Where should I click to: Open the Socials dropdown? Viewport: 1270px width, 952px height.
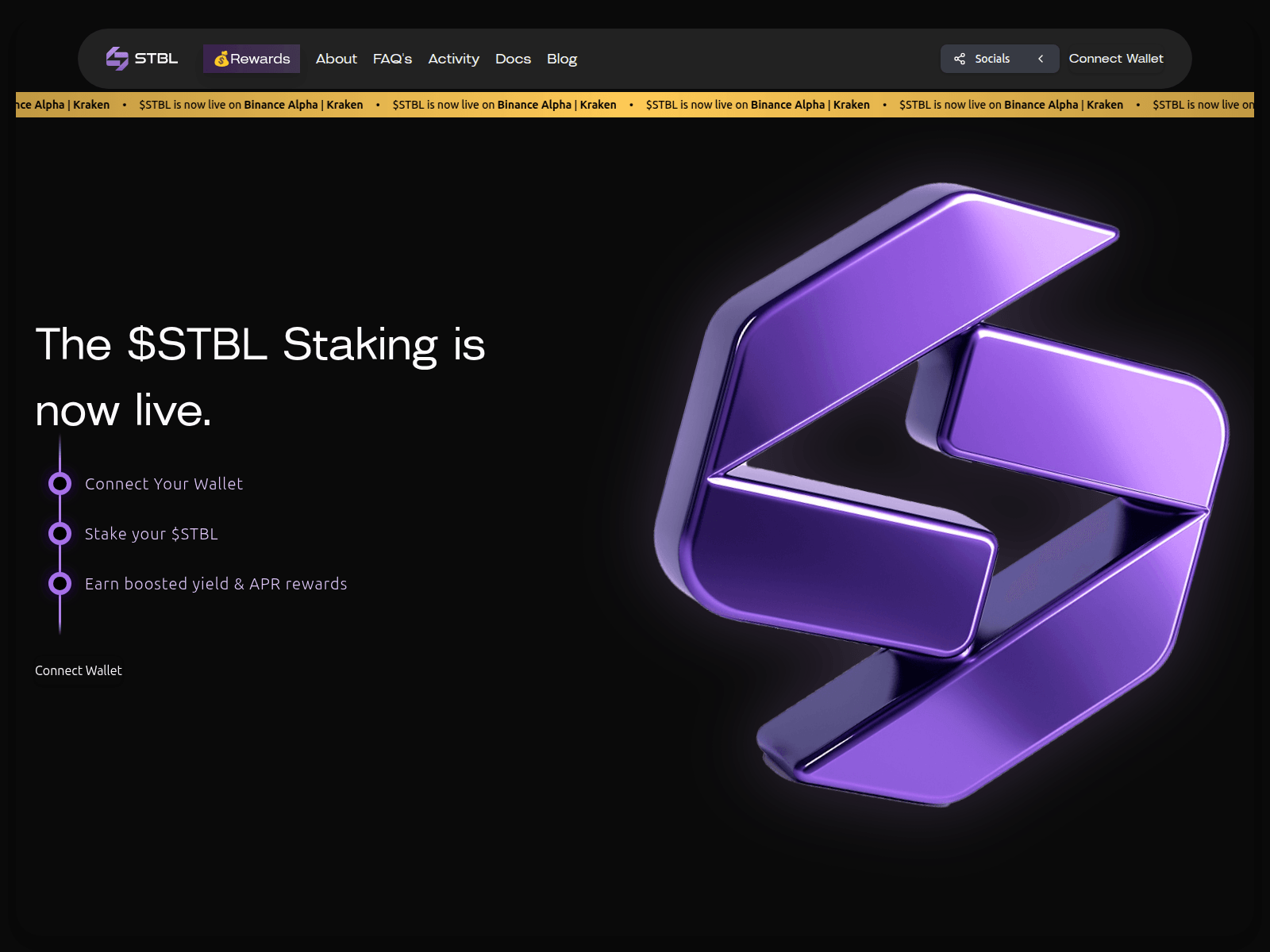[1000, 59]
